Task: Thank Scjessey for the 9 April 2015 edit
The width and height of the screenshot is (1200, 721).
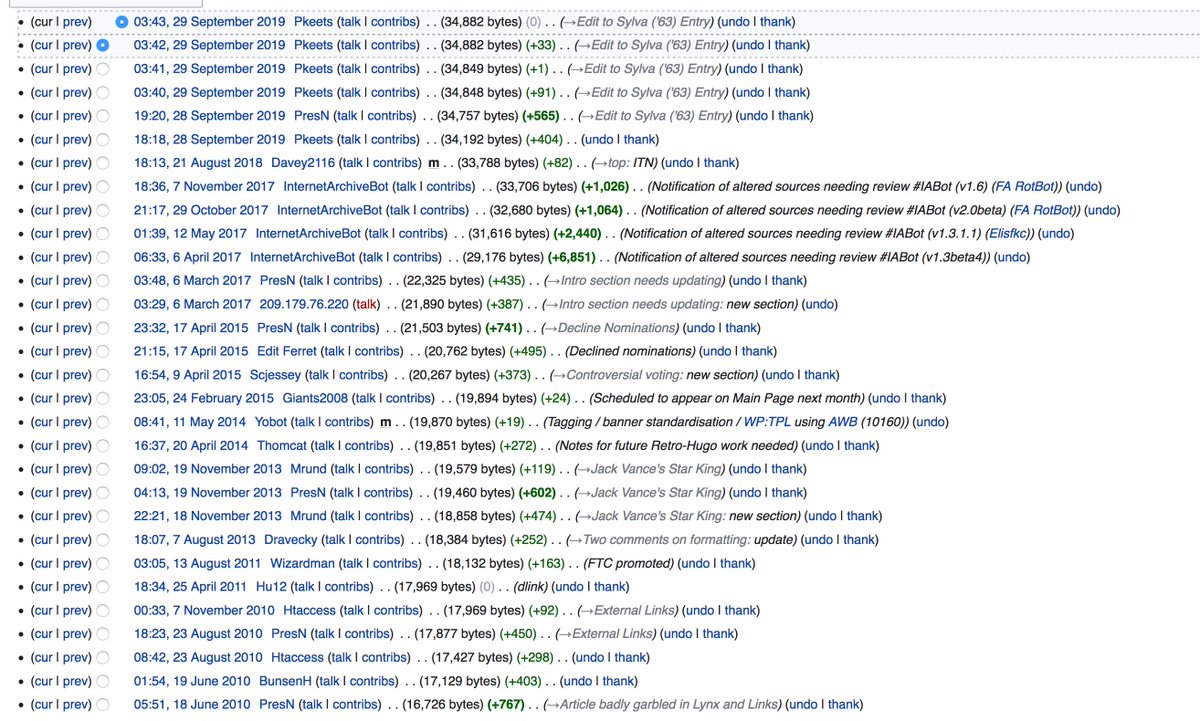Action: tap(819, 375)
